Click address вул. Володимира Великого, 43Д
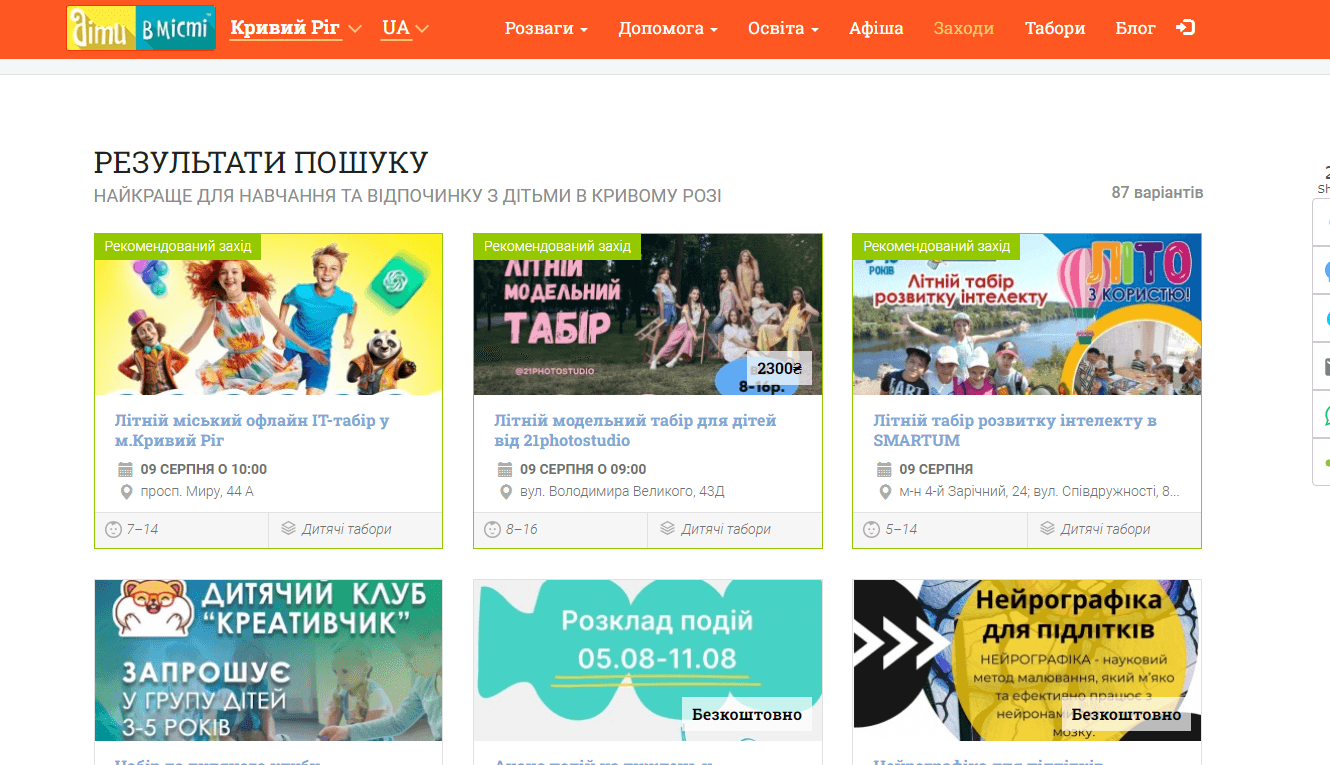This screenshot has width=1330, height=765. [622, 492]
